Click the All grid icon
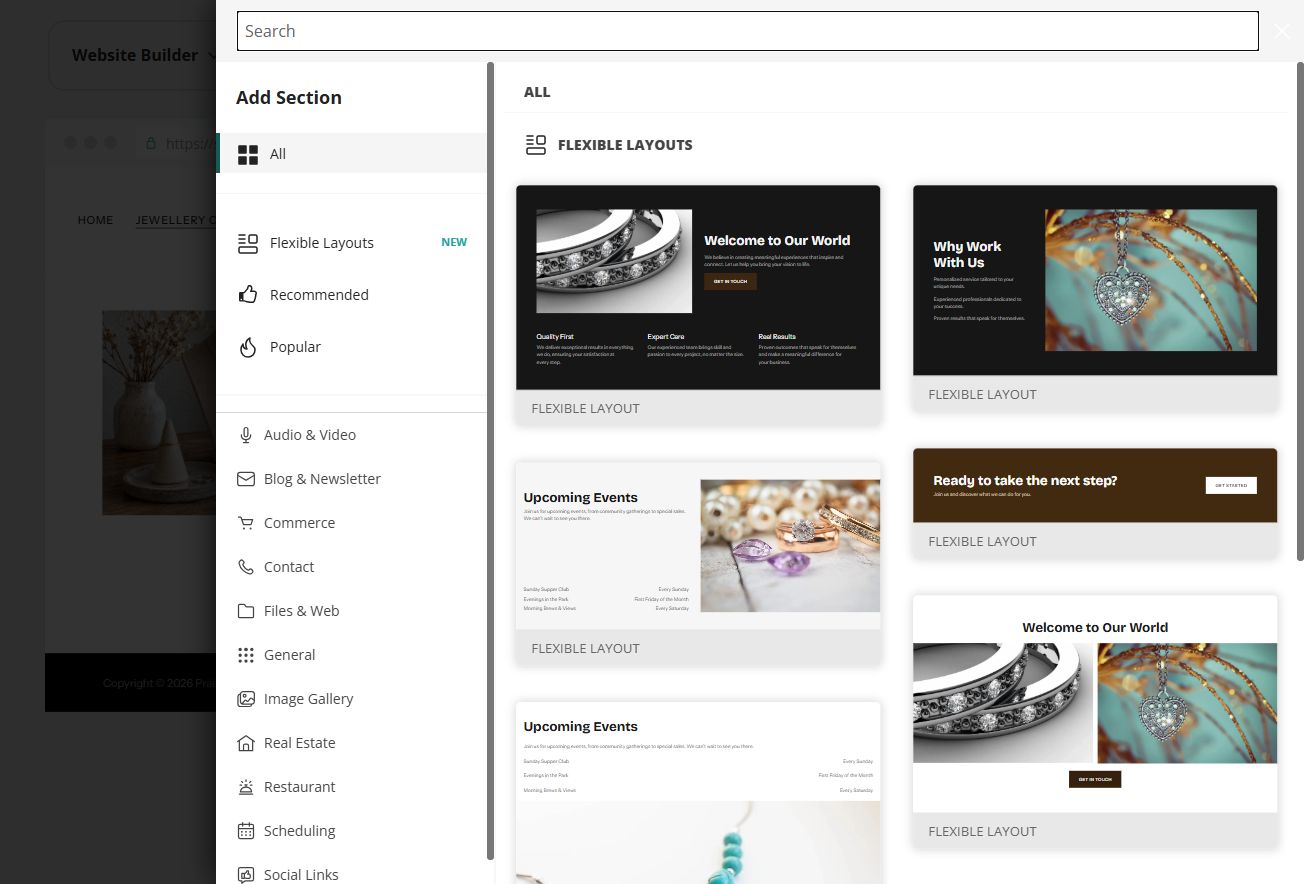1304x884 pixels. coord(247,154)
